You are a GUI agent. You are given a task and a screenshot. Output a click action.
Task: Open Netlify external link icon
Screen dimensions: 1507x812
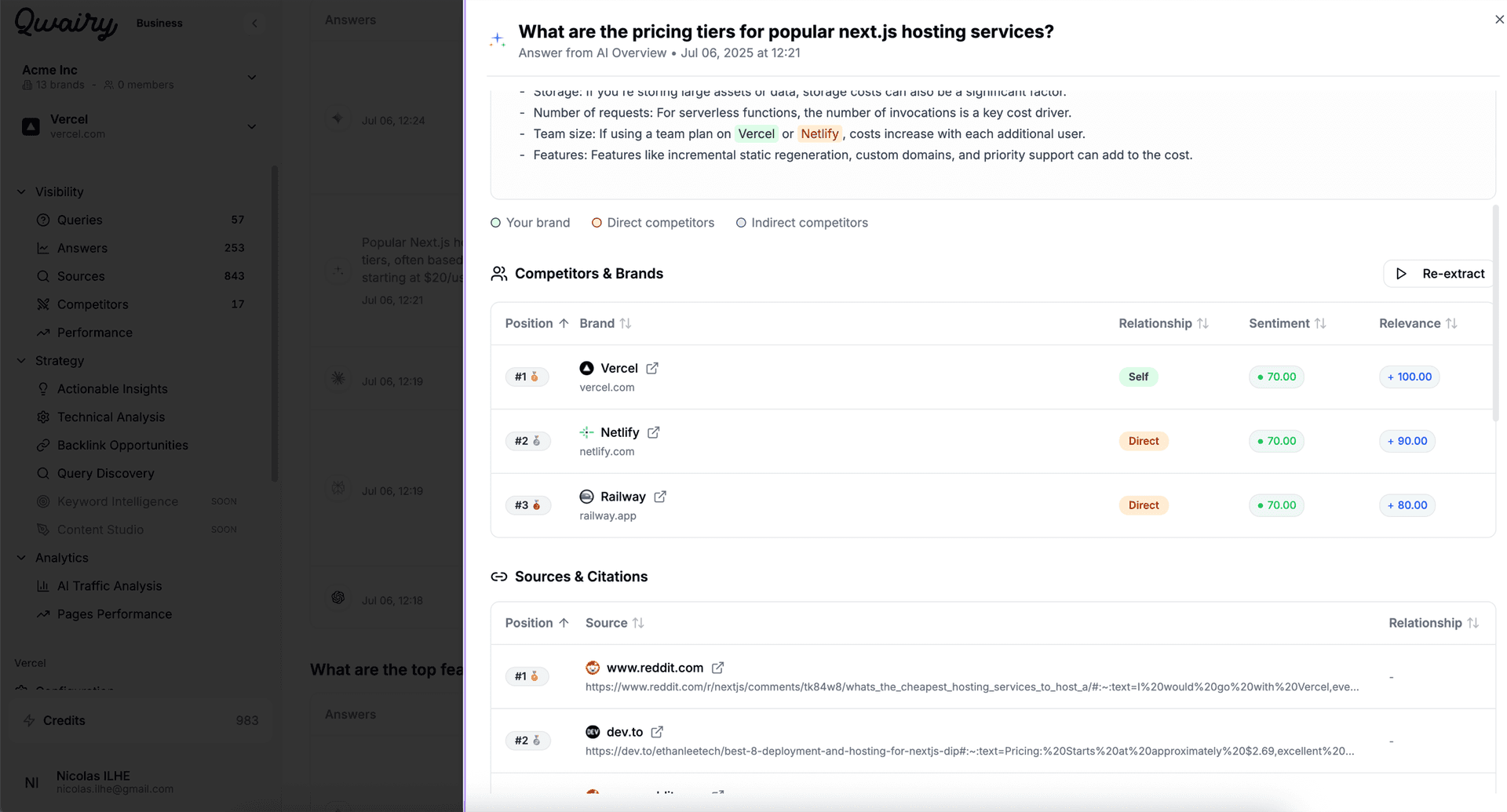(x=654, y=432)
